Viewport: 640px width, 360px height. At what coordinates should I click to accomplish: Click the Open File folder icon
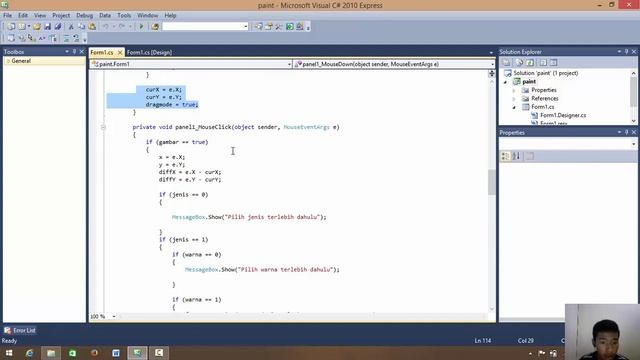(x=37, y=27)
